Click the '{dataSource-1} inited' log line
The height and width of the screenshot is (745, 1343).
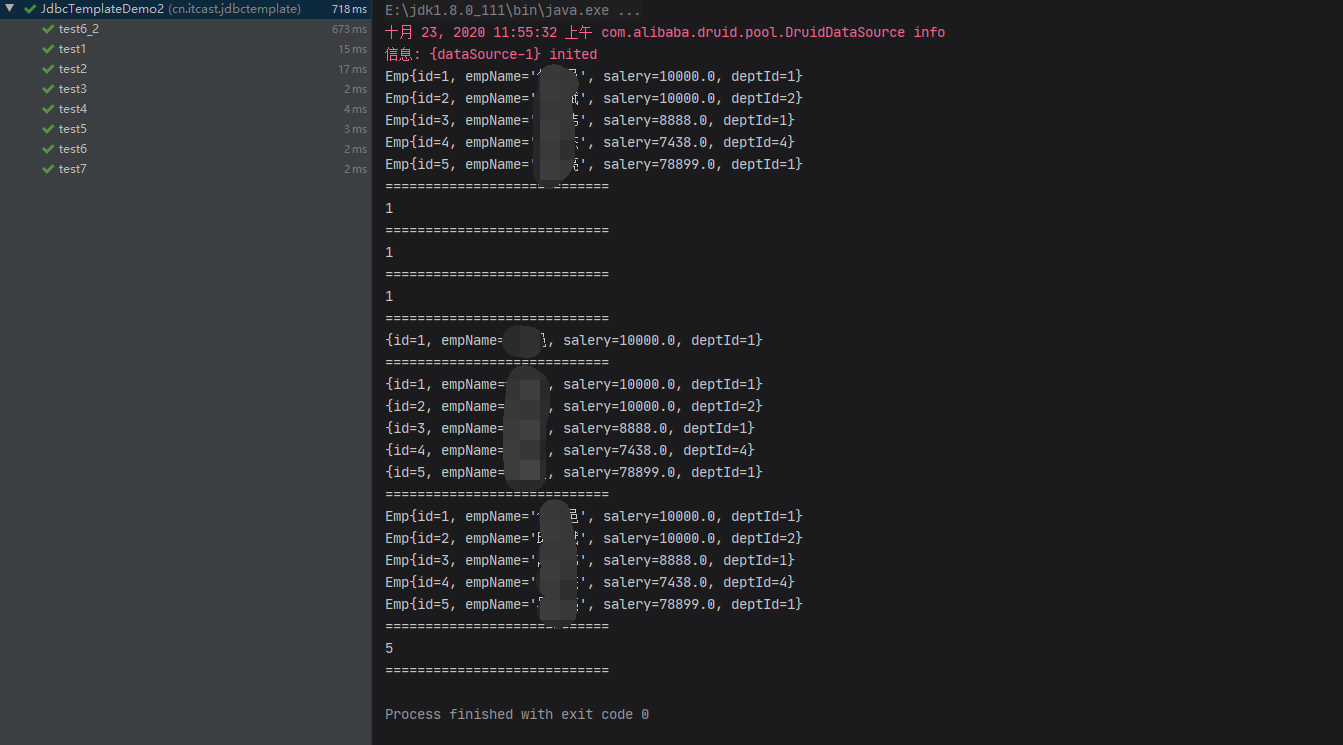(x=491, y=54)
